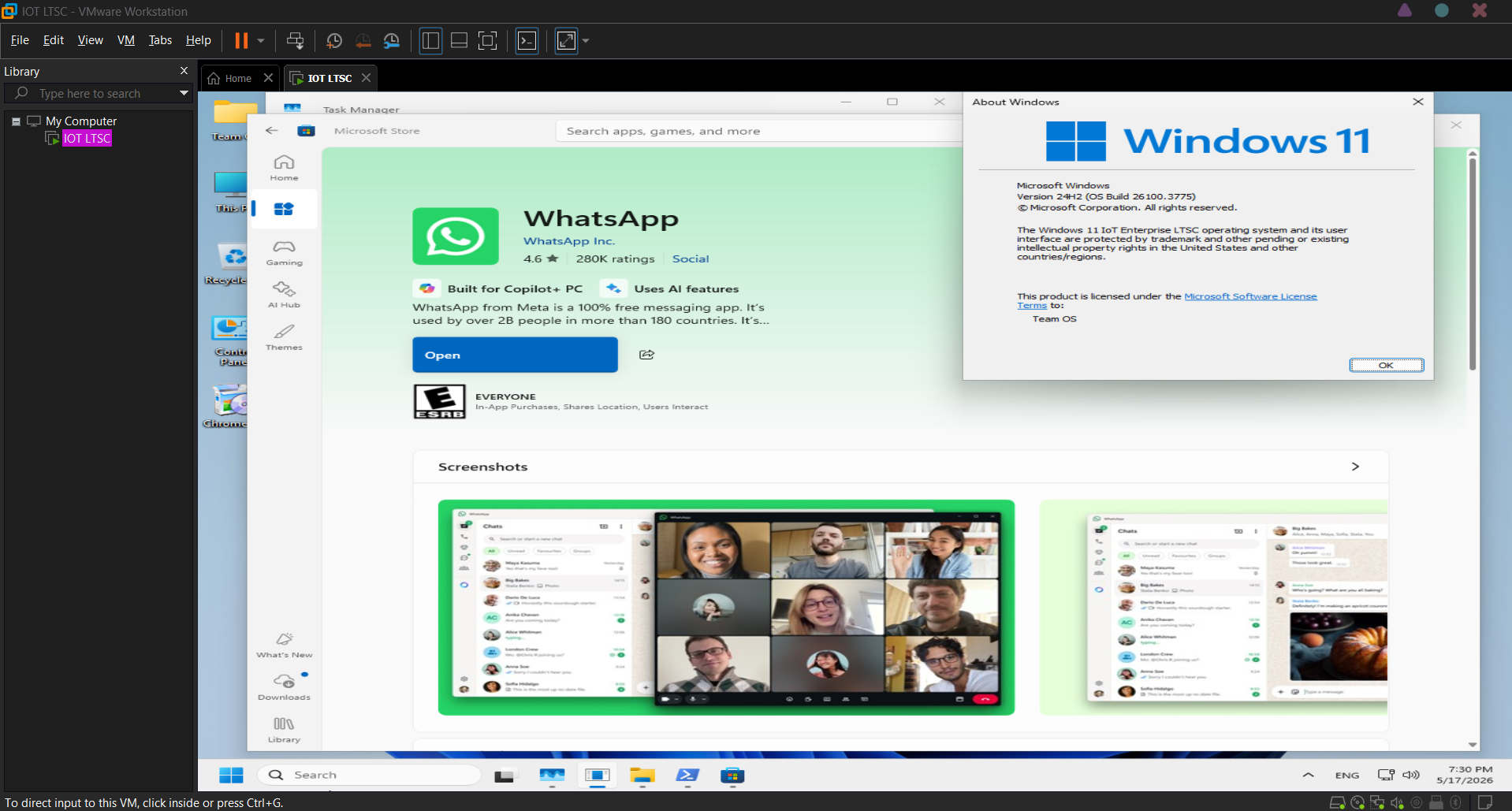Collapse the My Computer tree node
The width and height of the screenshot is (1512, 811).
pyautogui.click(x=16, y=121)
